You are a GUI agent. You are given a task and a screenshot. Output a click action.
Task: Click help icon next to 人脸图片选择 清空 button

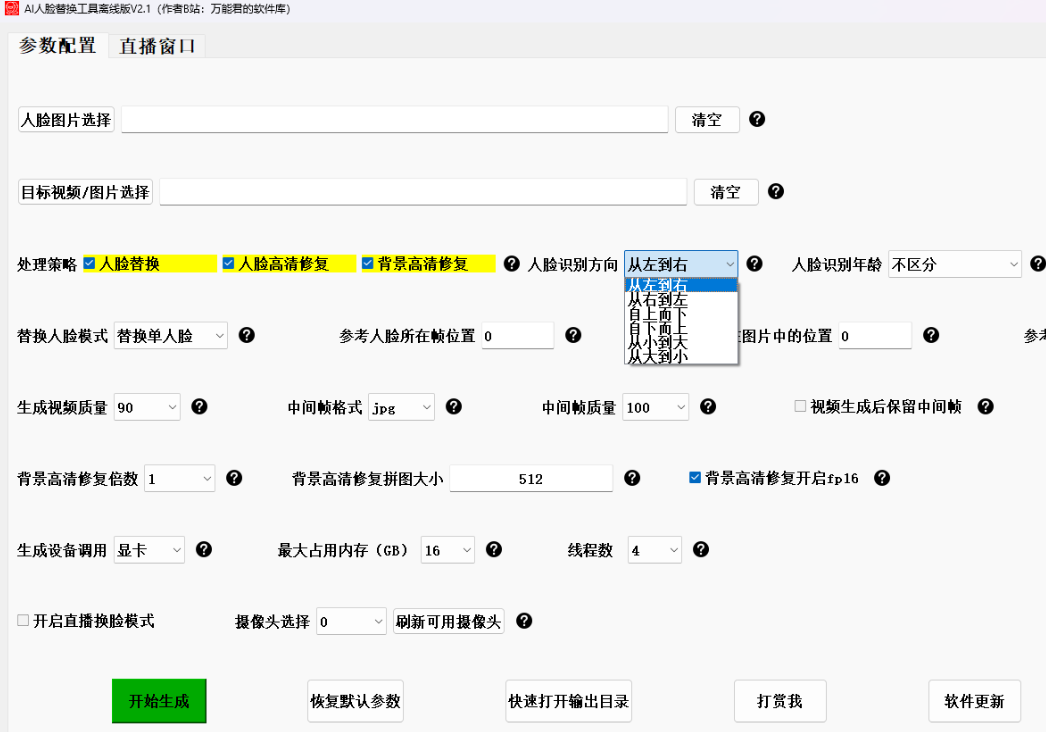pyautogui.click(x=757, y=120)
